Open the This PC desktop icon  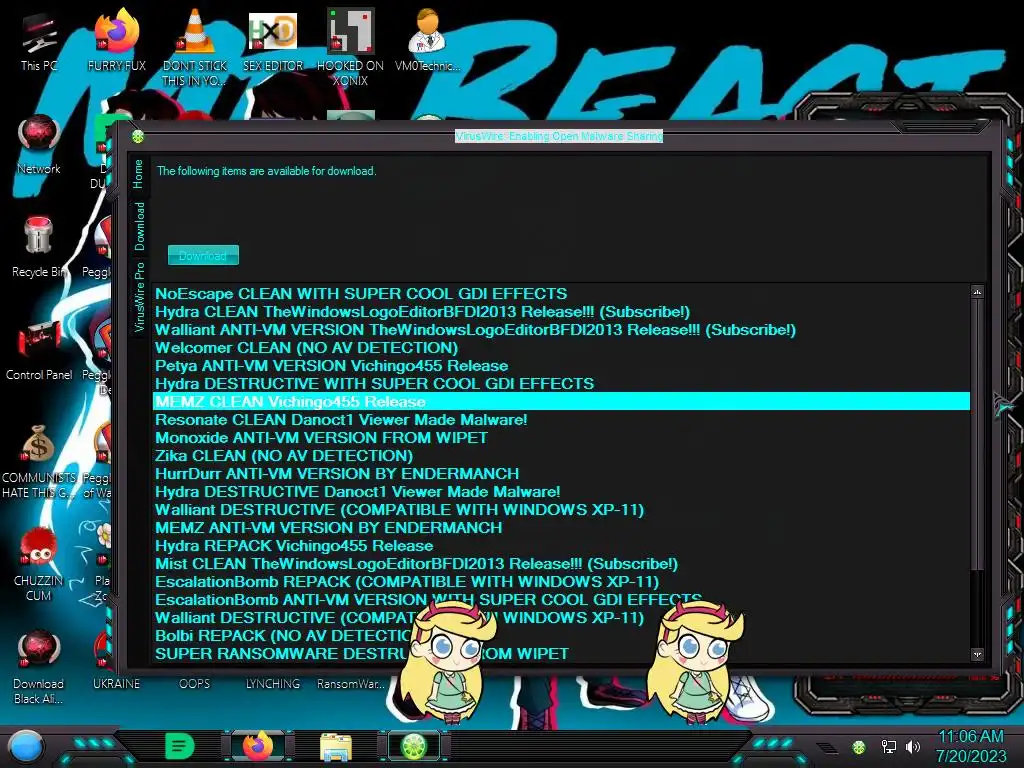point(39,40)
